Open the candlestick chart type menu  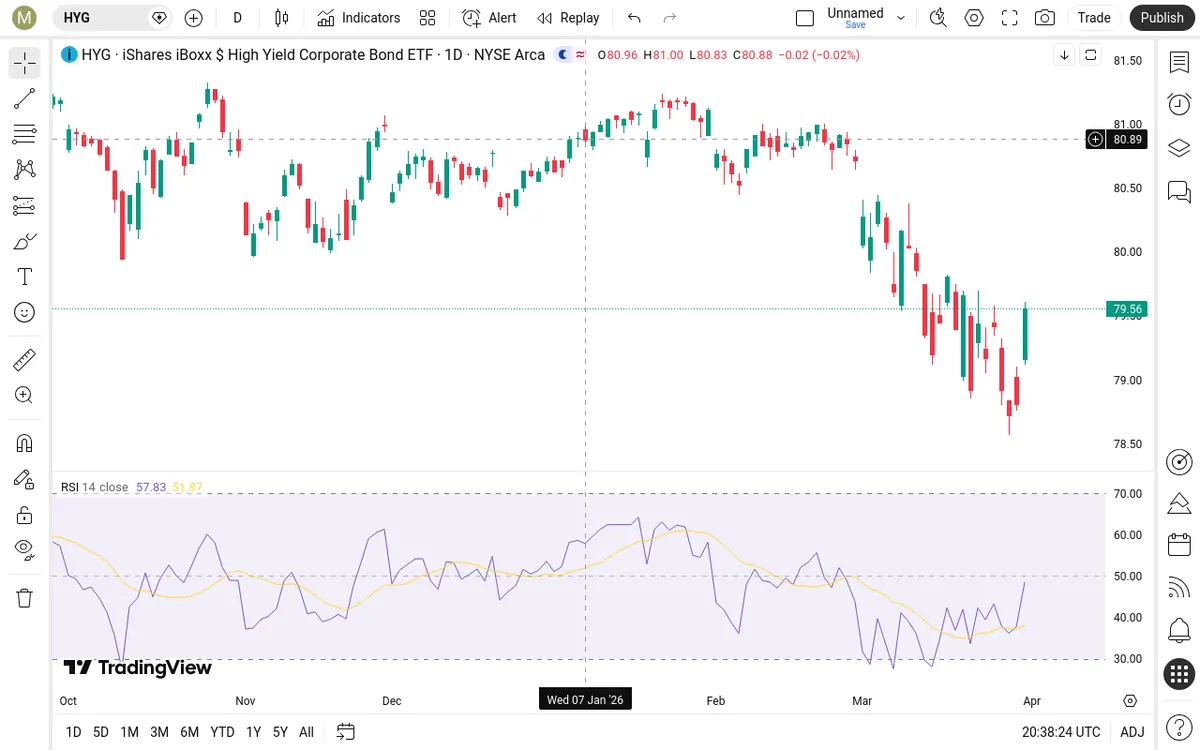(x=281, y=18)
